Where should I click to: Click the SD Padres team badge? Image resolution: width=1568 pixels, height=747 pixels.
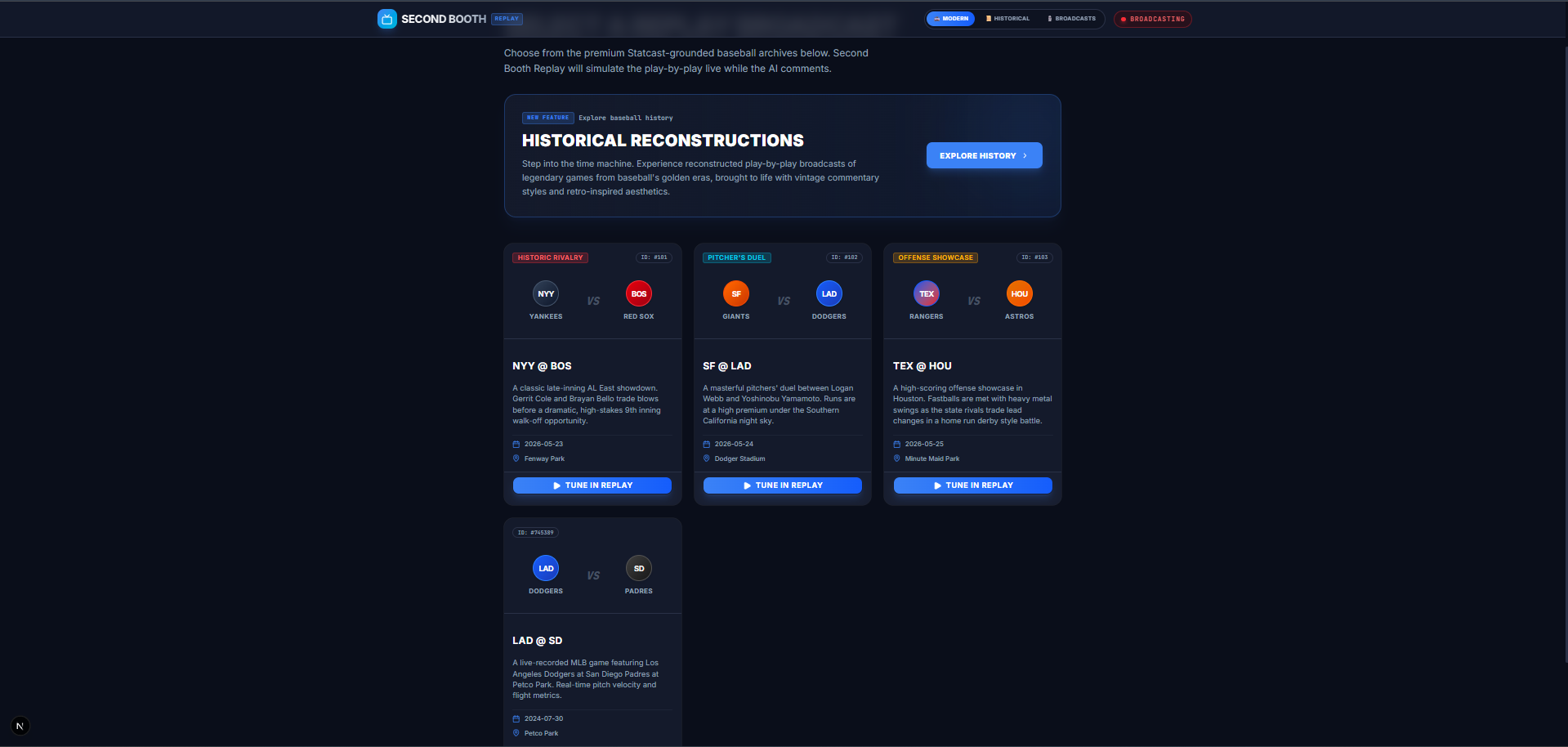pyautogui.click(x=639, y=568)
